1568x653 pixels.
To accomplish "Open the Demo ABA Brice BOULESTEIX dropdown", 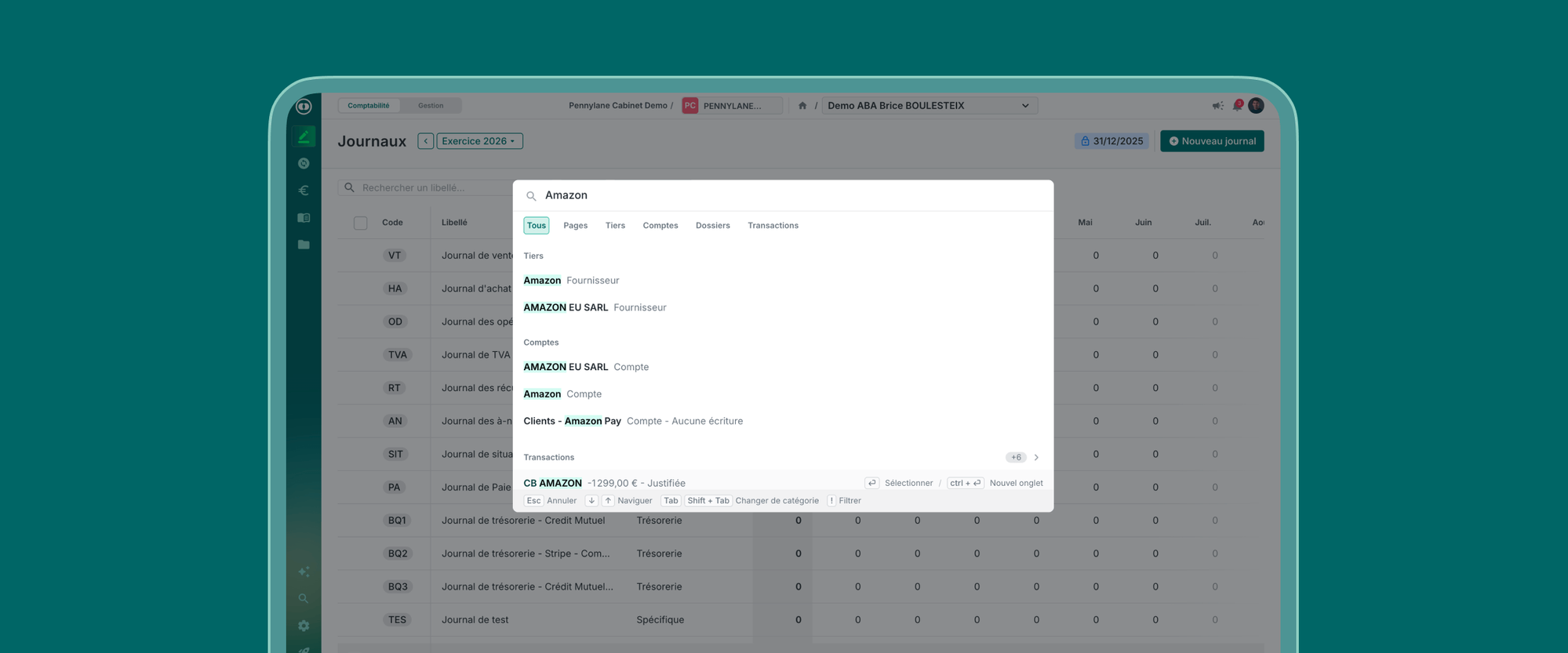I will pyautogui.click(x=929, y=106).
